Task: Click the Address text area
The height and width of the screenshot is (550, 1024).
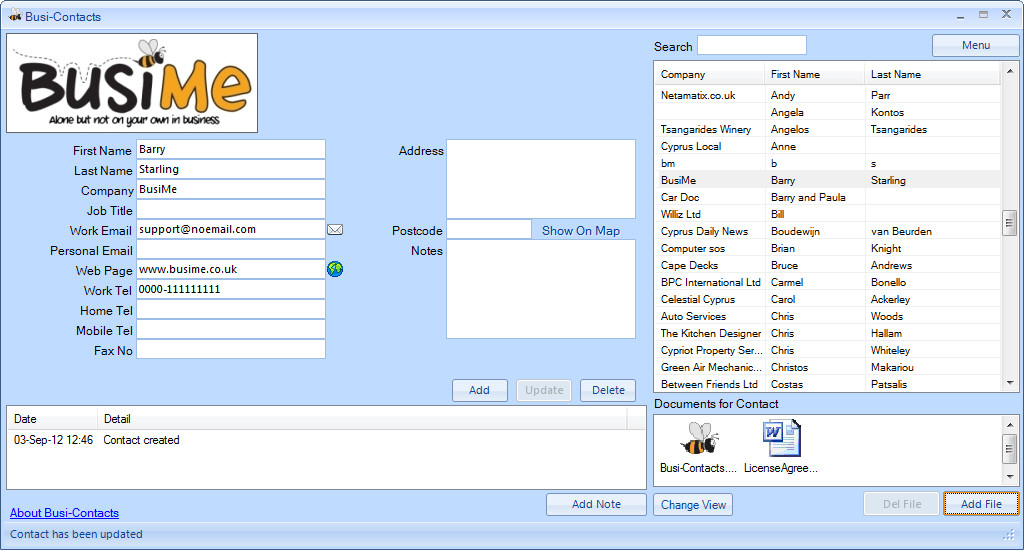Action: [541, 179]
